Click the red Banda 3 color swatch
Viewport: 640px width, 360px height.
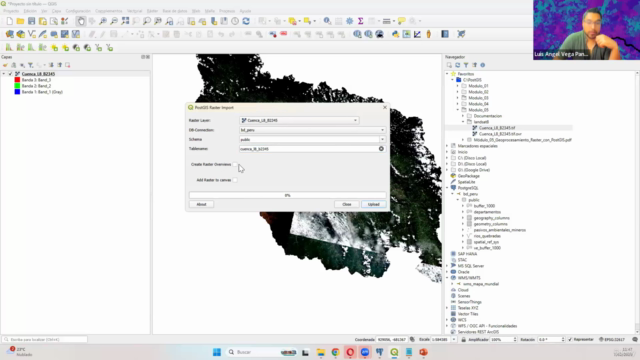click(17, 80)
